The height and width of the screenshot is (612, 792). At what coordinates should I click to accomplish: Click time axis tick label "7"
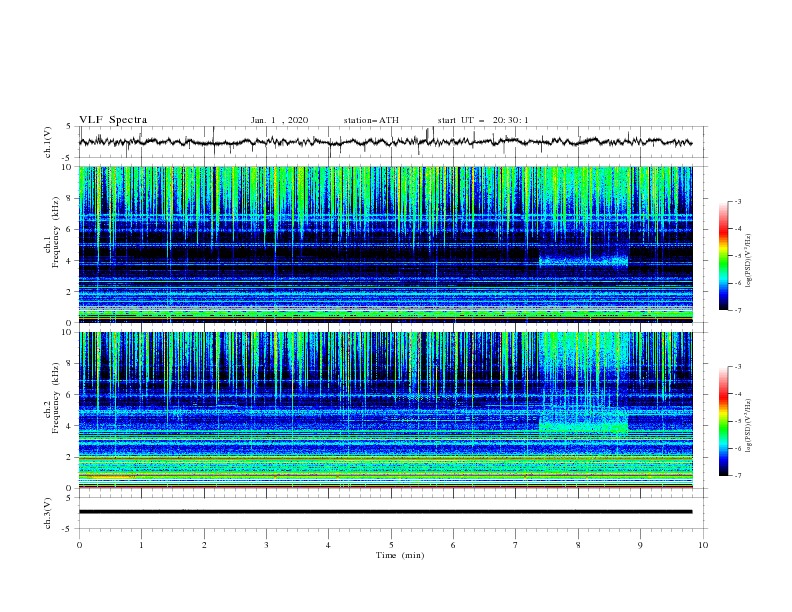pos(516,545)
